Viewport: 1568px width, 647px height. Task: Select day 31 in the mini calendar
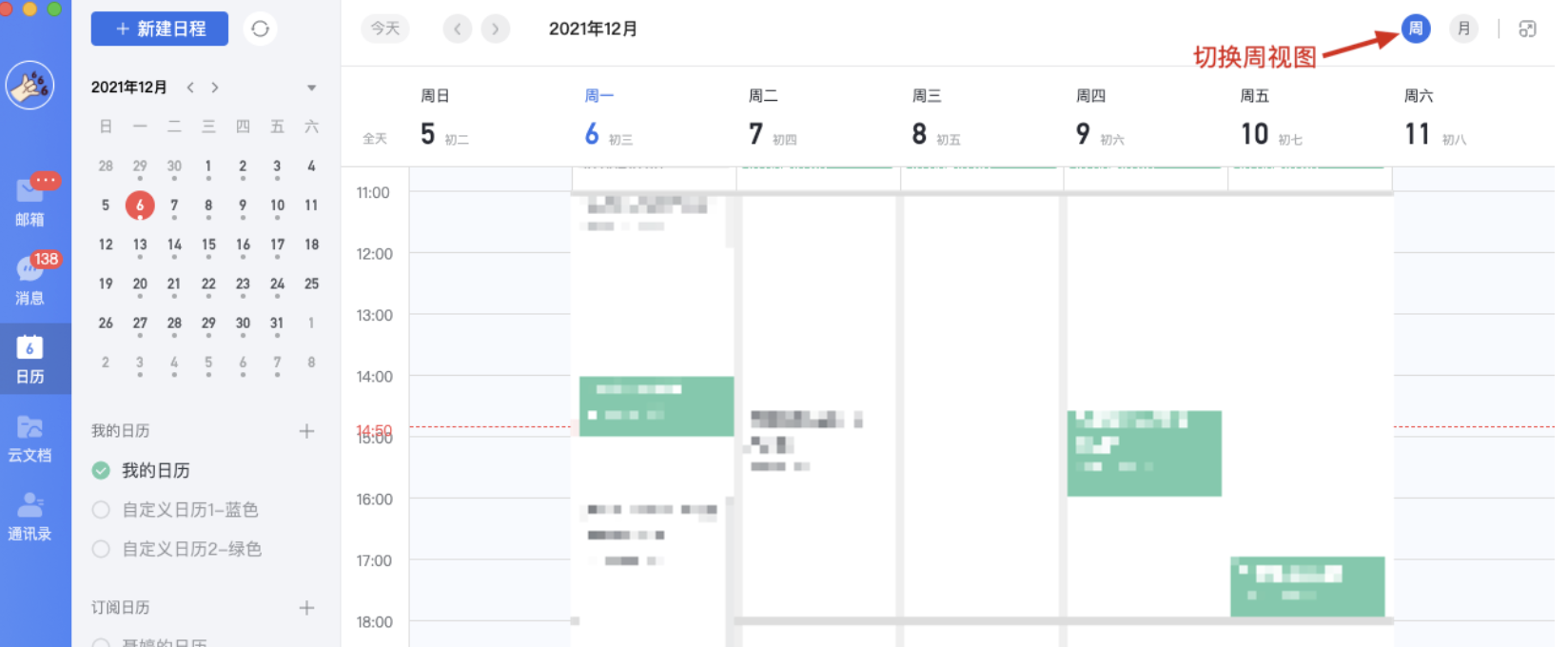coord(277,323)
